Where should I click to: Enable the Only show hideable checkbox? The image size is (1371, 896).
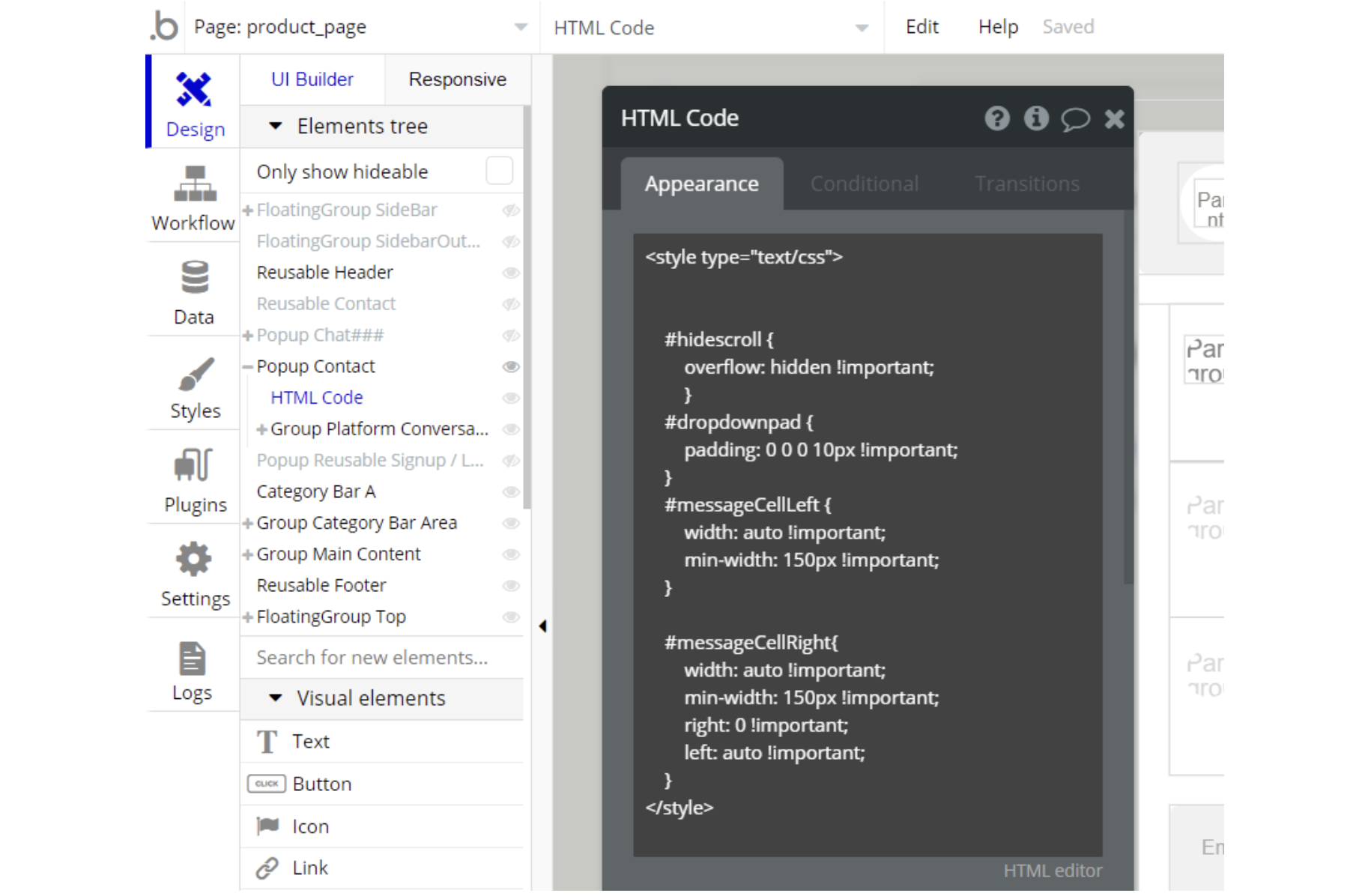[x=499, y=171]
